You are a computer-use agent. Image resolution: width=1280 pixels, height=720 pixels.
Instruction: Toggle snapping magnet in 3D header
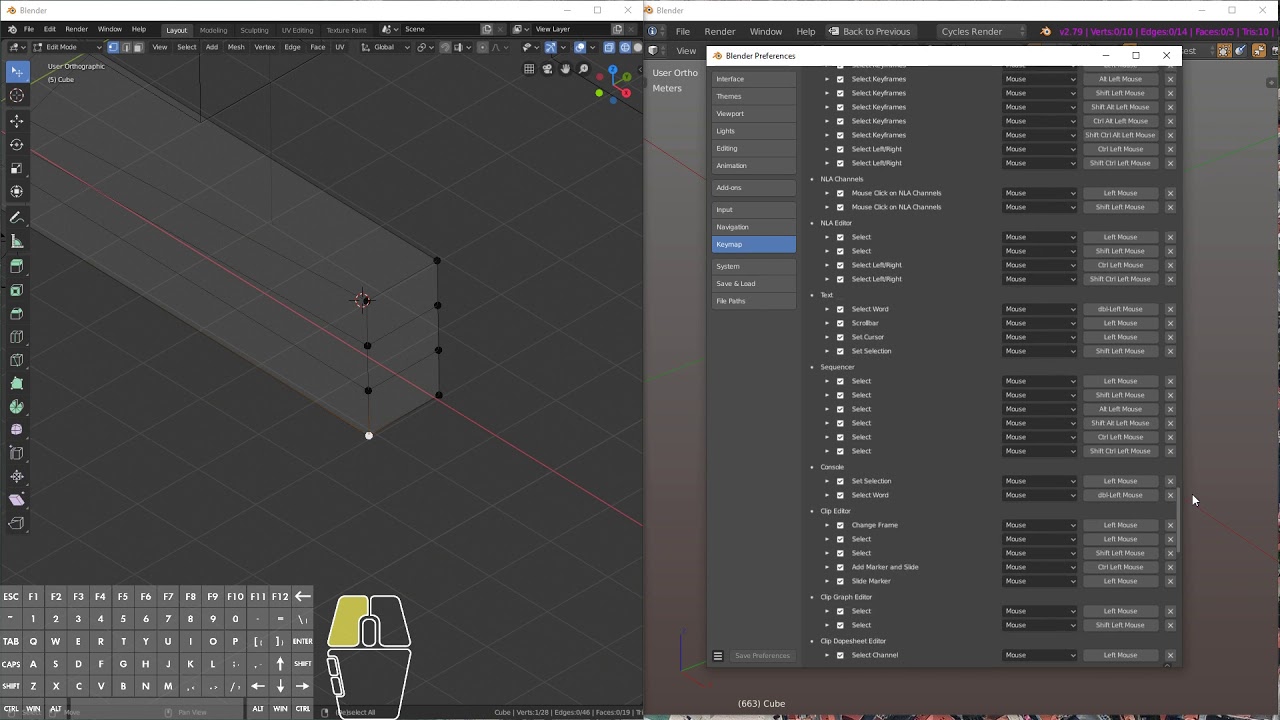click(x=445, y=47)
